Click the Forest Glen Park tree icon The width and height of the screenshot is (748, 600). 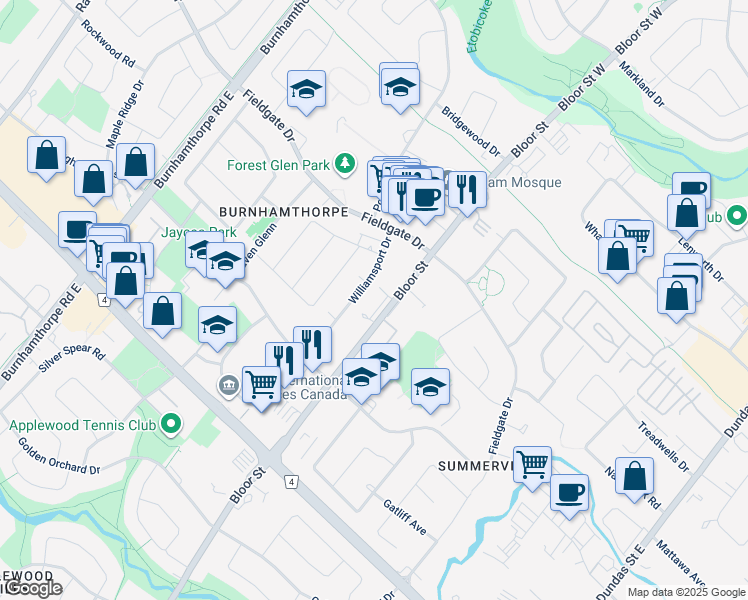(345, 165)
